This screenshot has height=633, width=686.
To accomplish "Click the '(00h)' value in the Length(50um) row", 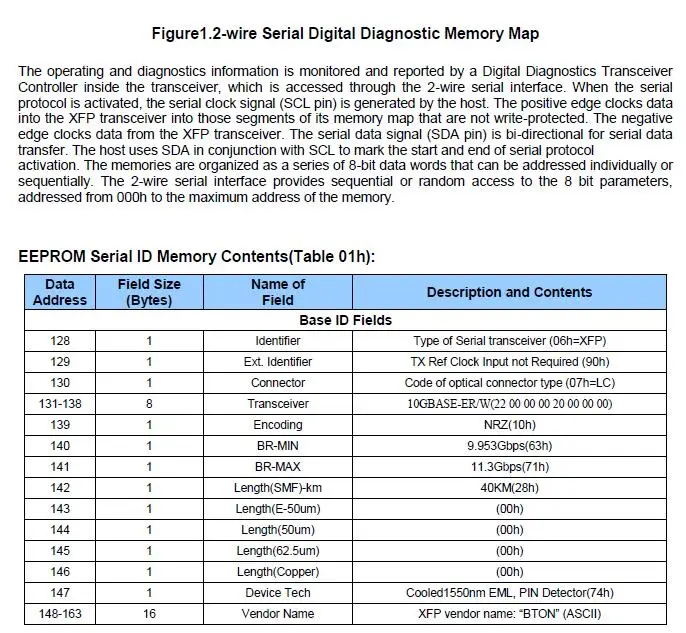I will pyautogui.click(x=509, y=530).
